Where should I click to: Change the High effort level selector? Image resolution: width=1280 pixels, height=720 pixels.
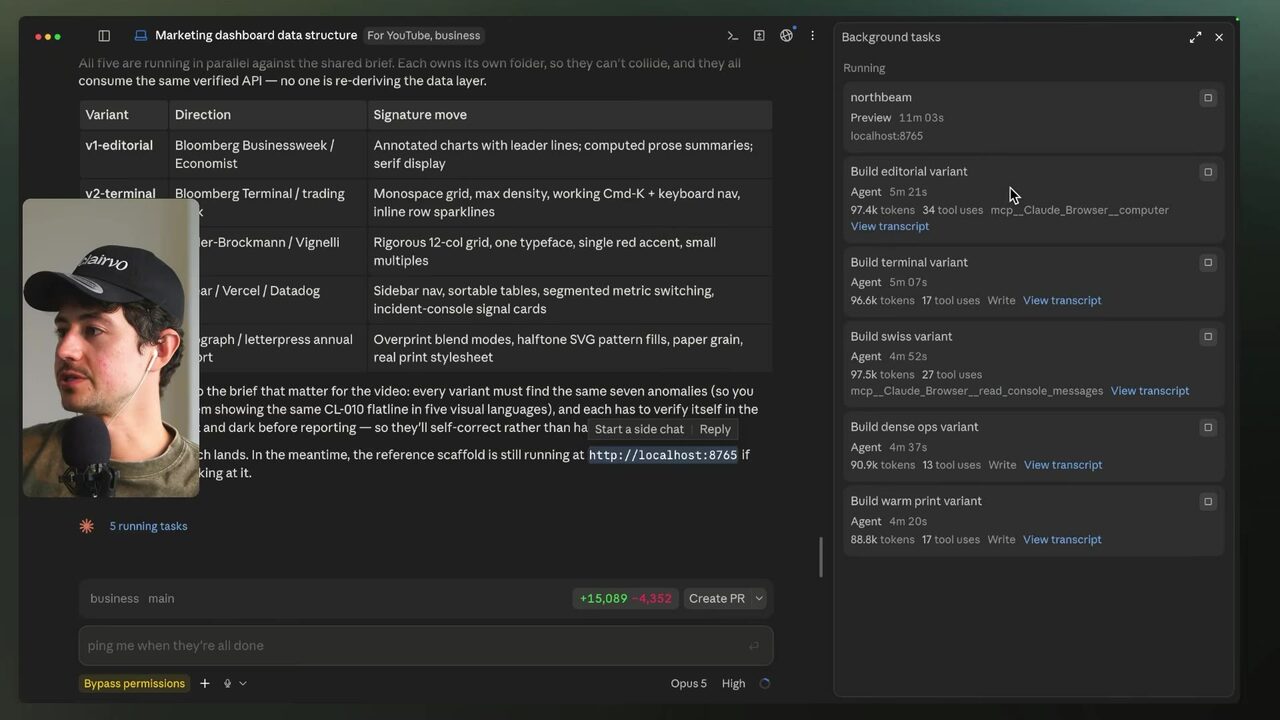[734, 684]
